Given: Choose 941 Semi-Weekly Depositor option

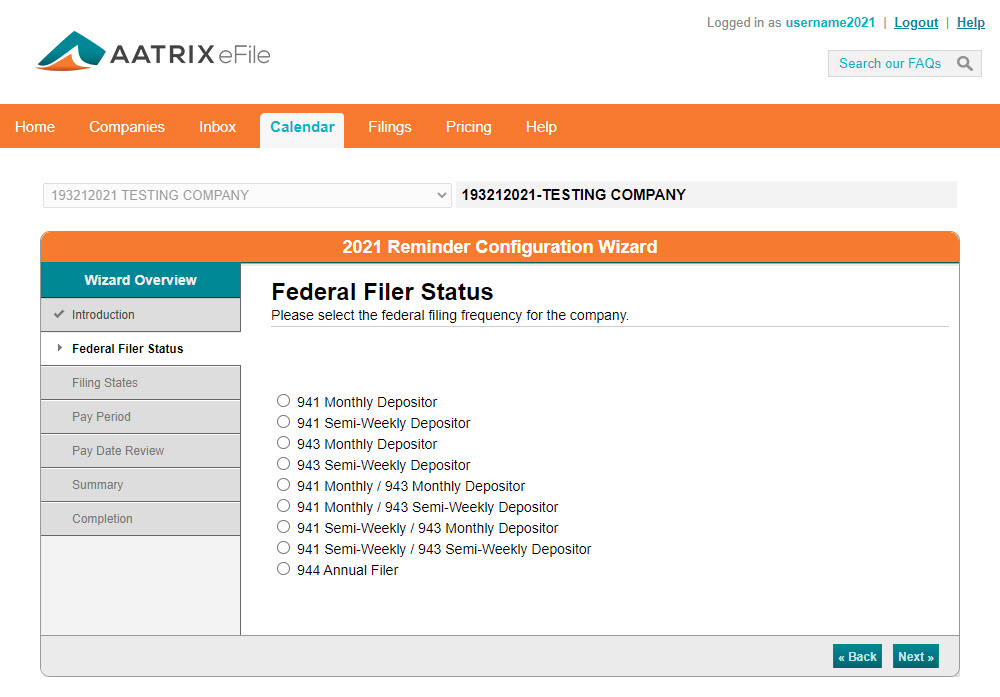Looking at the screenshot, I should tap(284, 422).
